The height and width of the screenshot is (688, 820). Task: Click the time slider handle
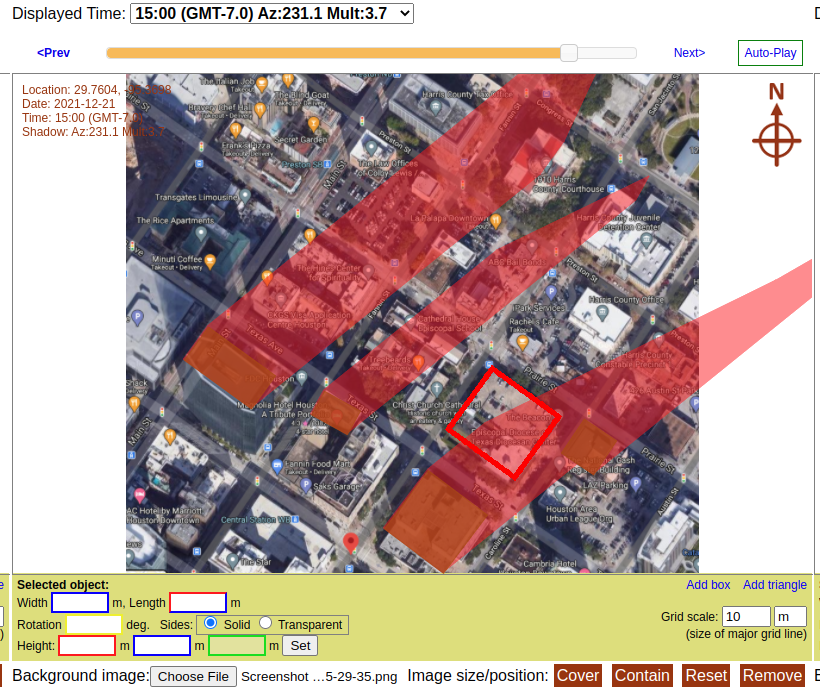coord(569,53)
